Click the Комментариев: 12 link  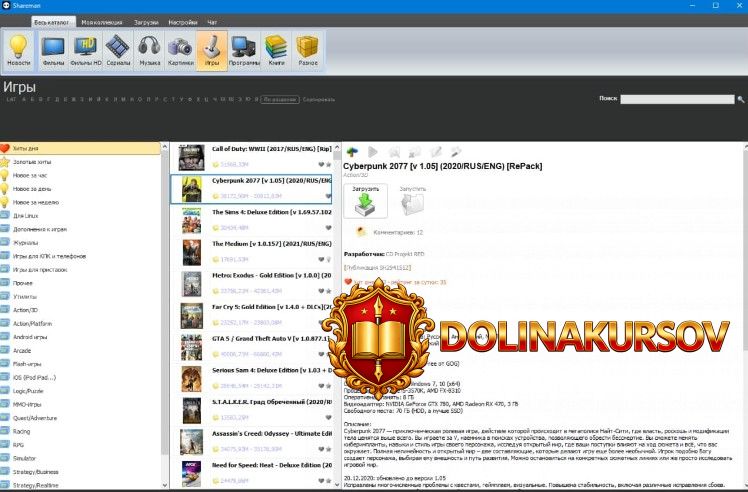[398, 232]
